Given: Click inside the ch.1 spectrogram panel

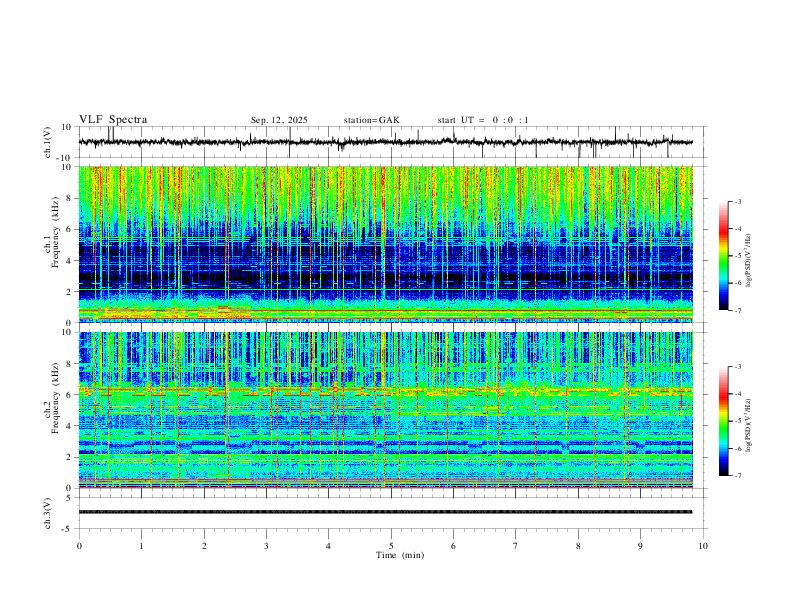Looking at the screenshot, I should click(385, 244).
